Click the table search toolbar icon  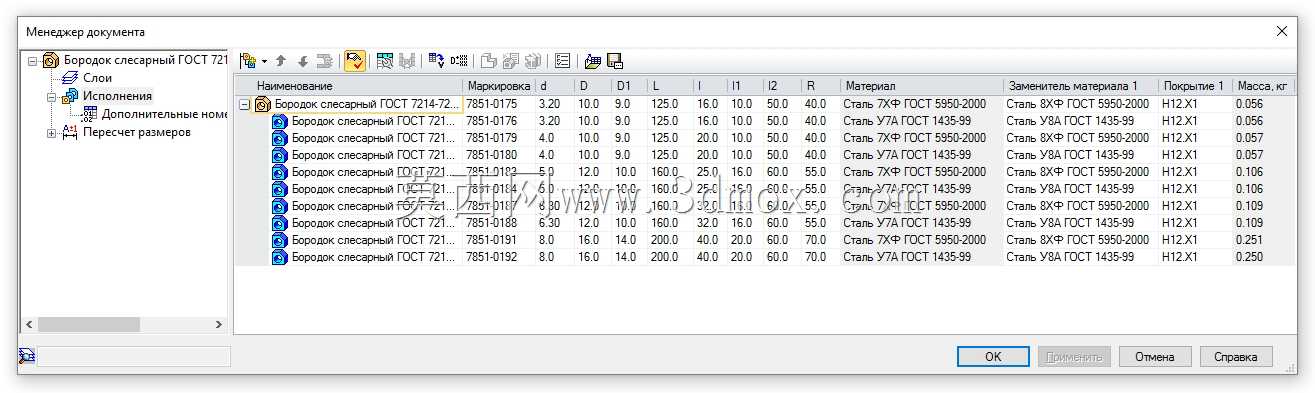coord(385,61)
